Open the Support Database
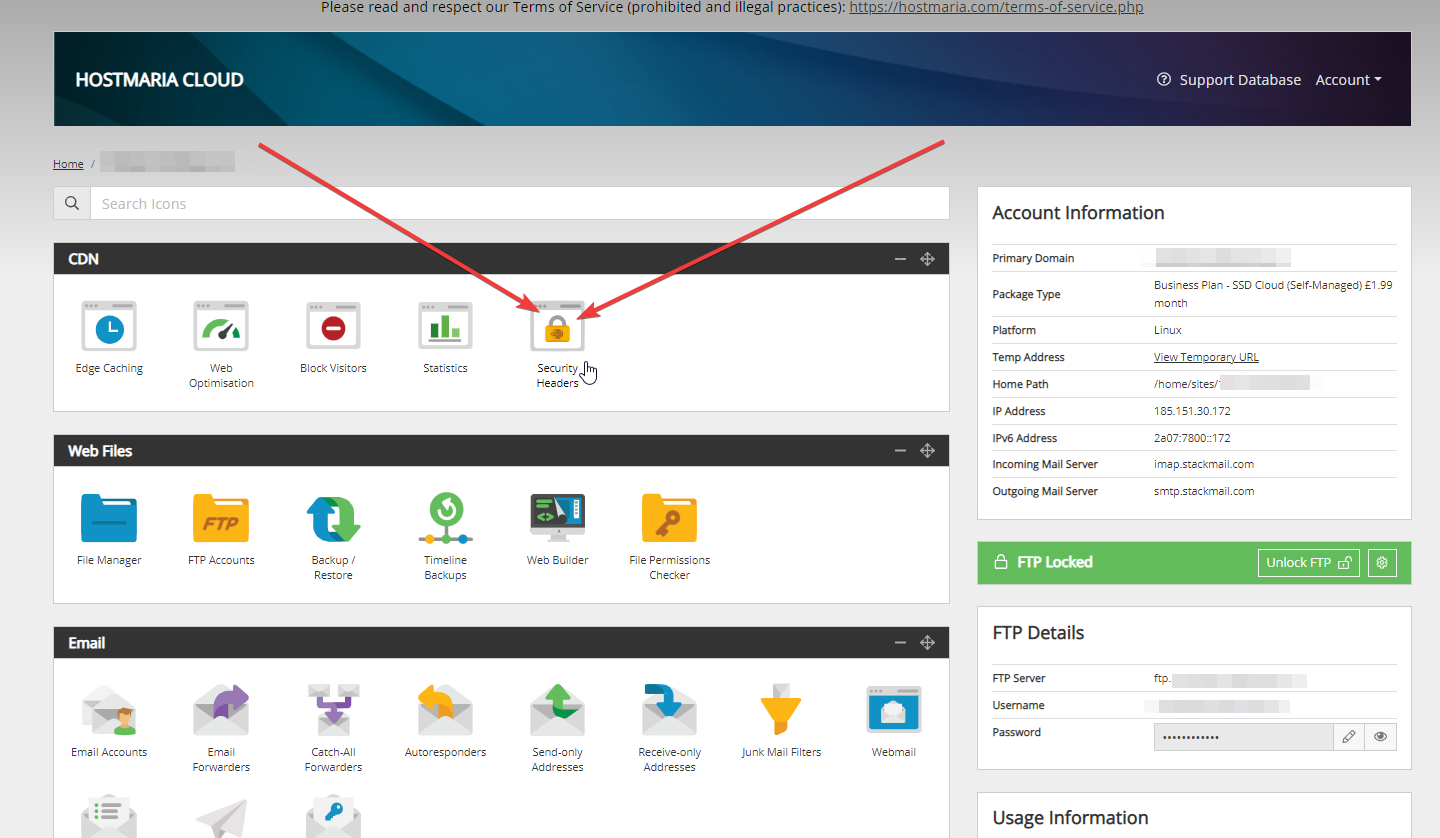 point(1240,79)
